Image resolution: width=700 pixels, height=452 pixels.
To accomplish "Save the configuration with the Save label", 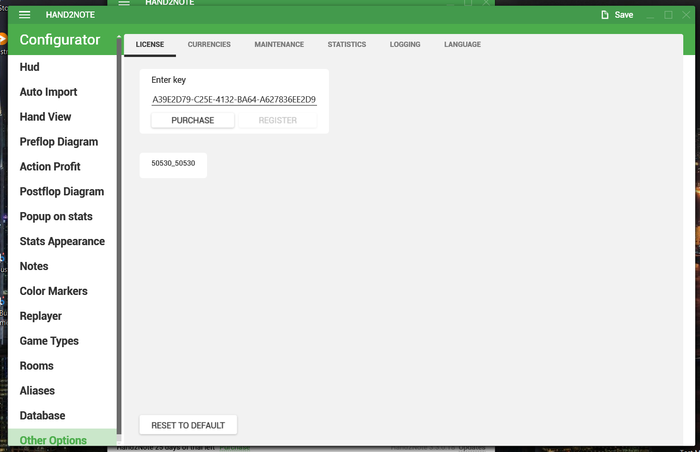I will point(624,15).
